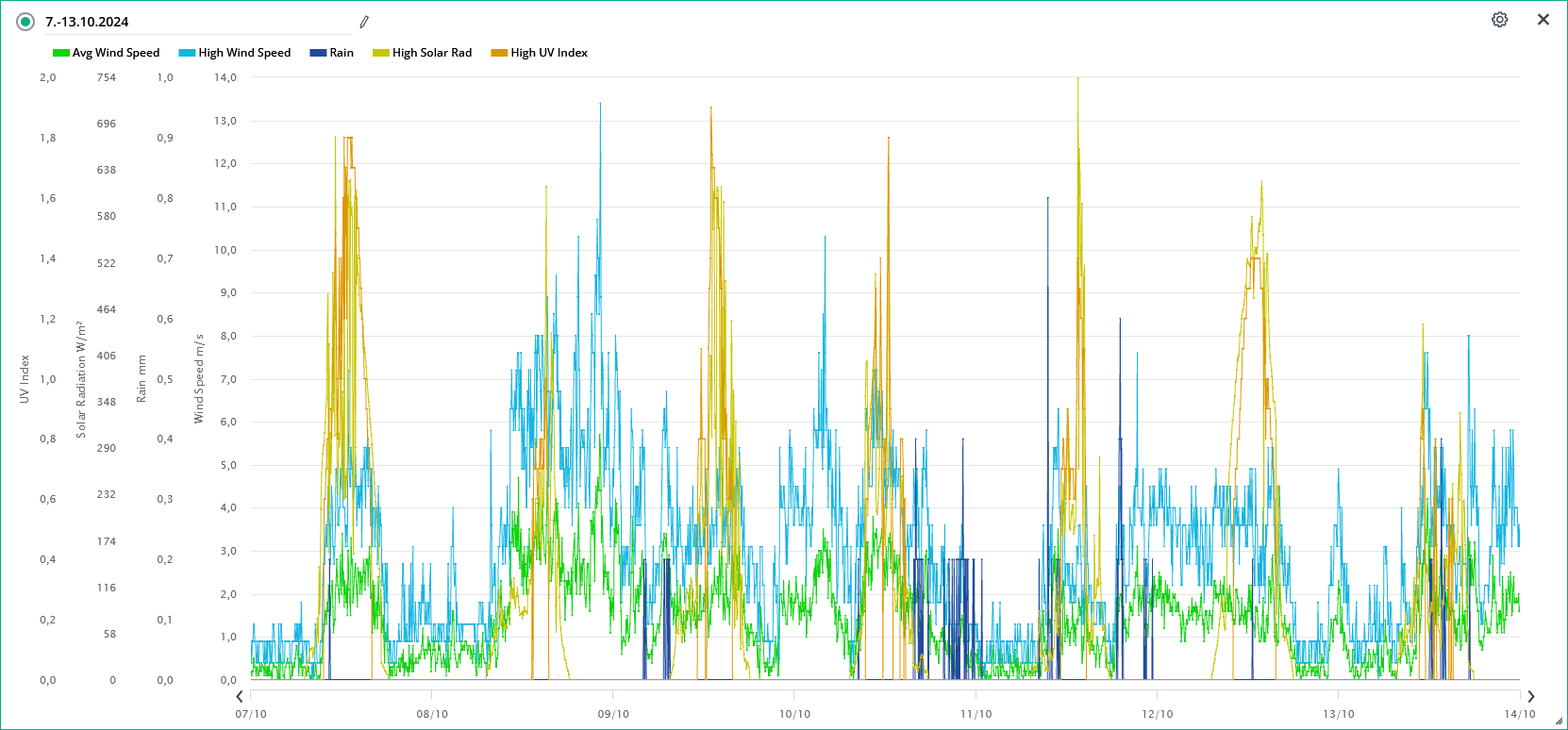The image size is (1568, 730).
Task: Click the Wind Speed m/s axis title
Action: click(x=199, y=378)
